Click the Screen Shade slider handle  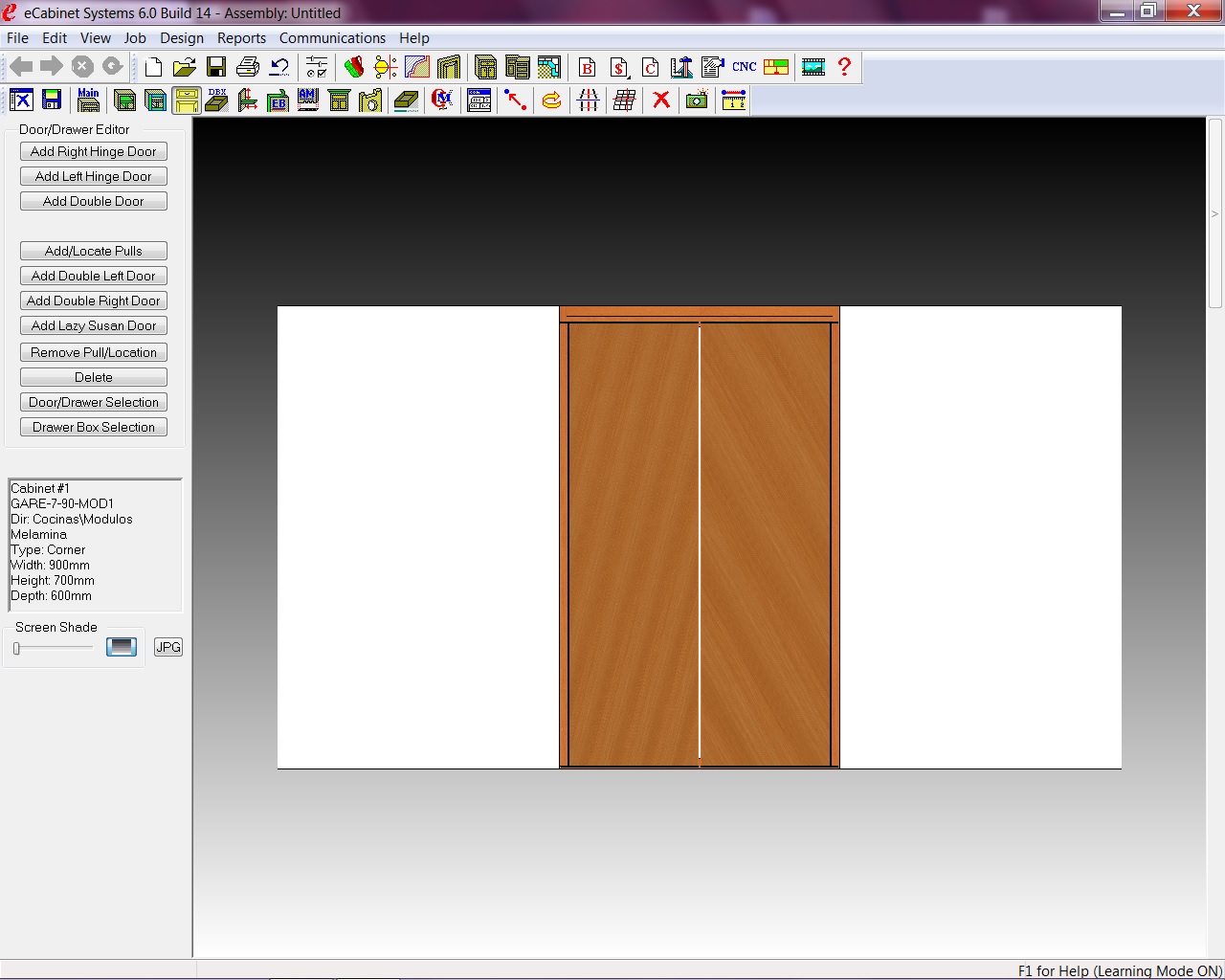[x=16, y=648]
